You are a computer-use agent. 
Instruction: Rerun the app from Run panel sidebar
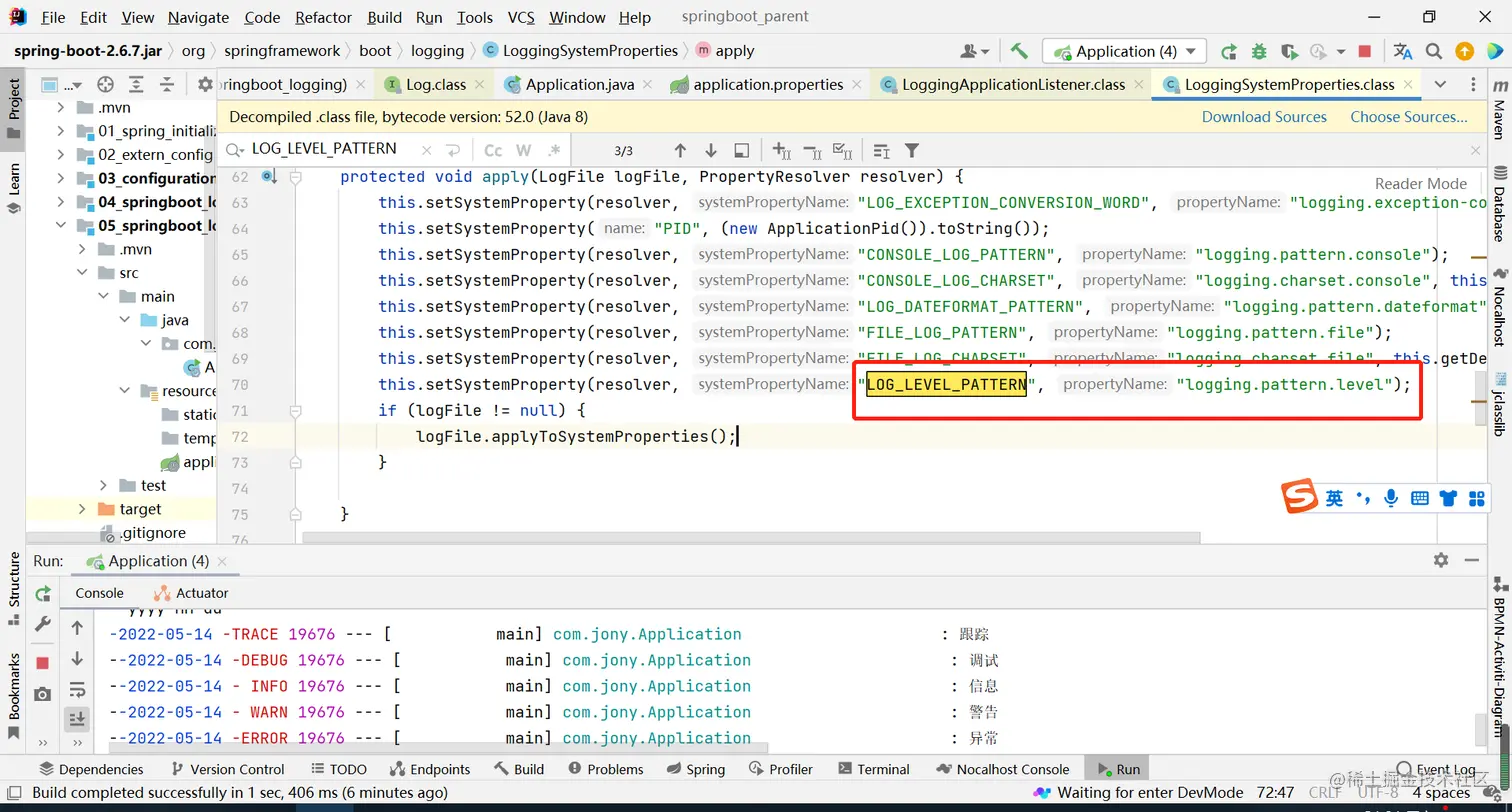[43, 594]
